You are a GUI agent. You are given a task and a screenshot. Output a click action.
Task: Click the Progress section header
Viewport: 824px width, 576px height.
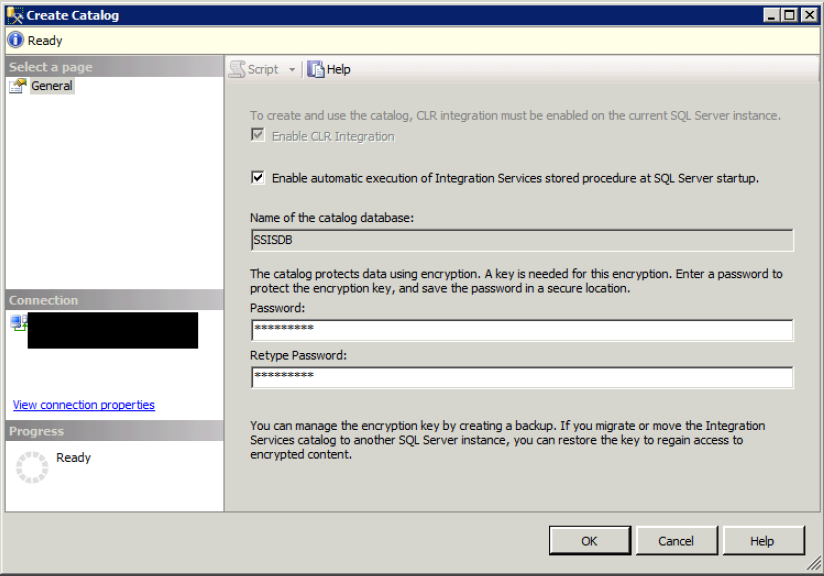tap(115, 431)
